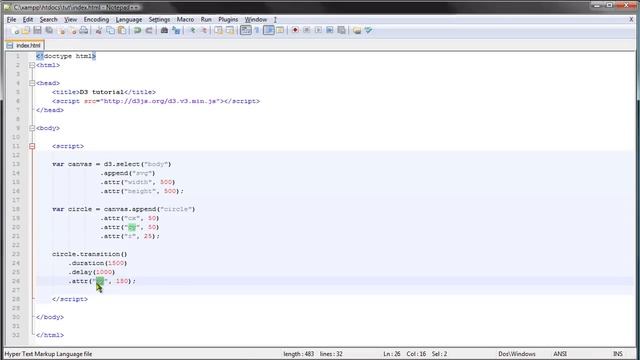Print the document using the printer icon

pyautogui.click(x=84, y=30)
